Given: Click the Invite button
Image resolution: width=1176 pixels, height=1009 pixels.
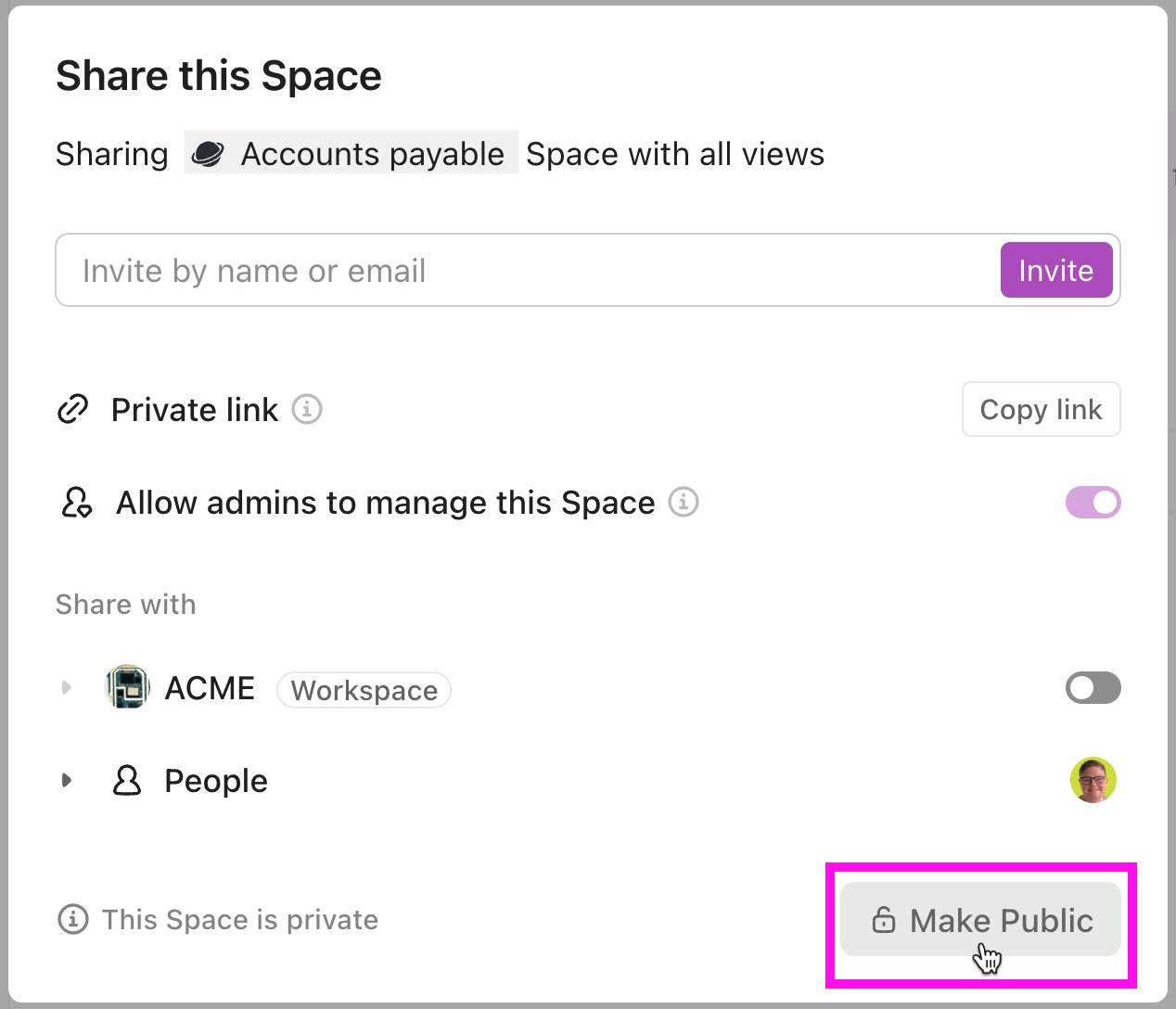Looking at the screenshot, I should [x=1055, y=270].
